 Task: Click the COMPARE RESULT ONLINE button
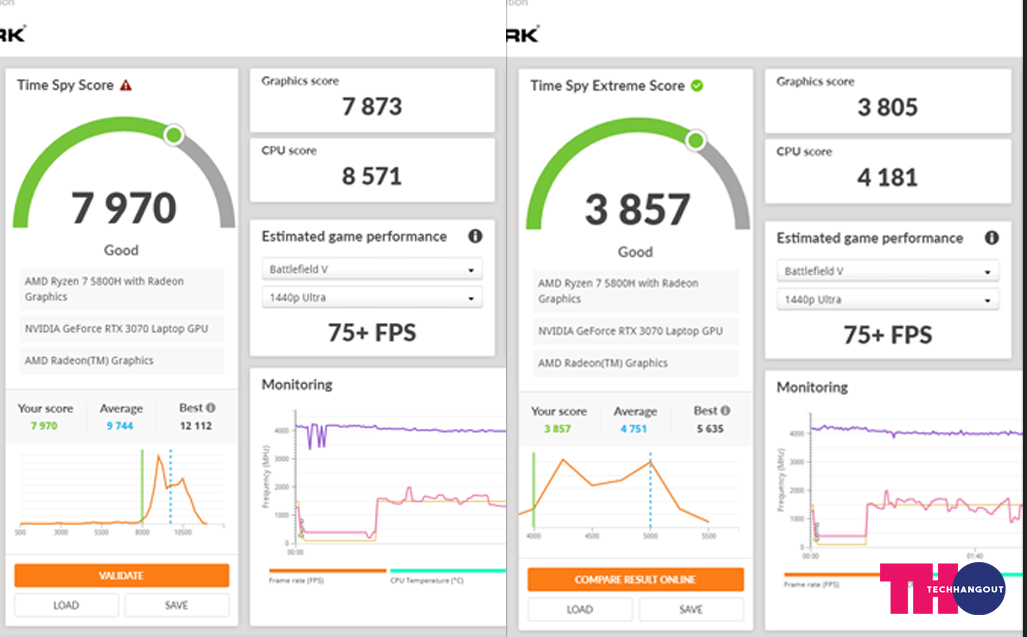pyautogui.click(x=635, y=579)
